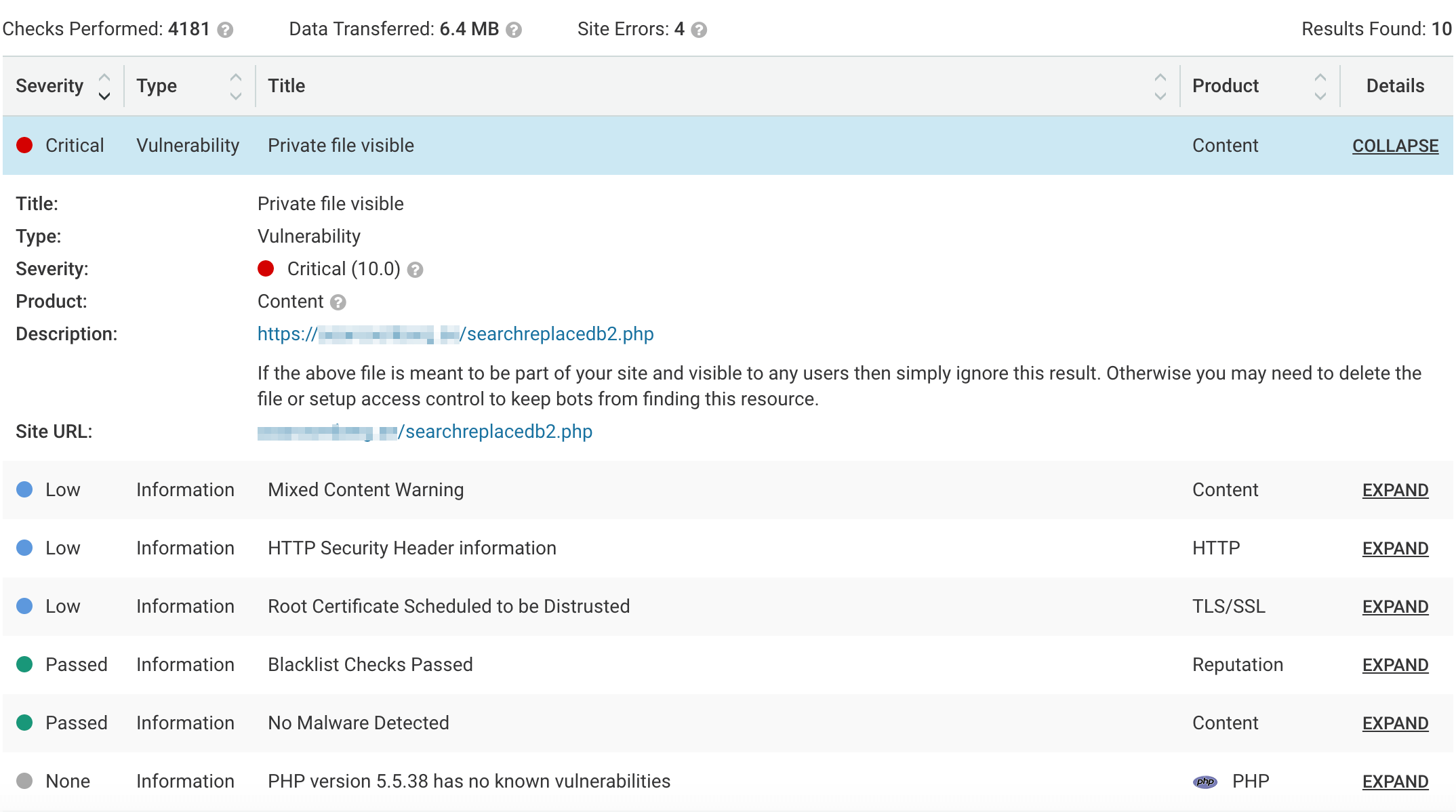Click green dot on Blacklist Checks row
This screenshot has height=812, width=1456.
[24, 664]
